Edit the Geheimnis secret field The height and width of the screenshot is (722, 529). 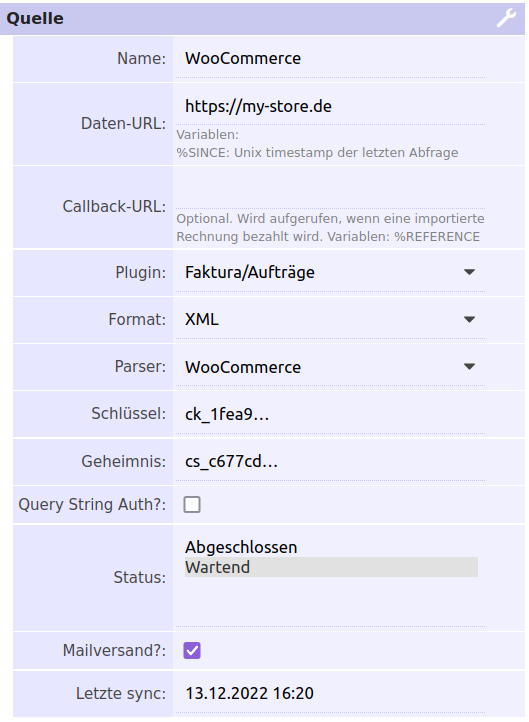331,462
